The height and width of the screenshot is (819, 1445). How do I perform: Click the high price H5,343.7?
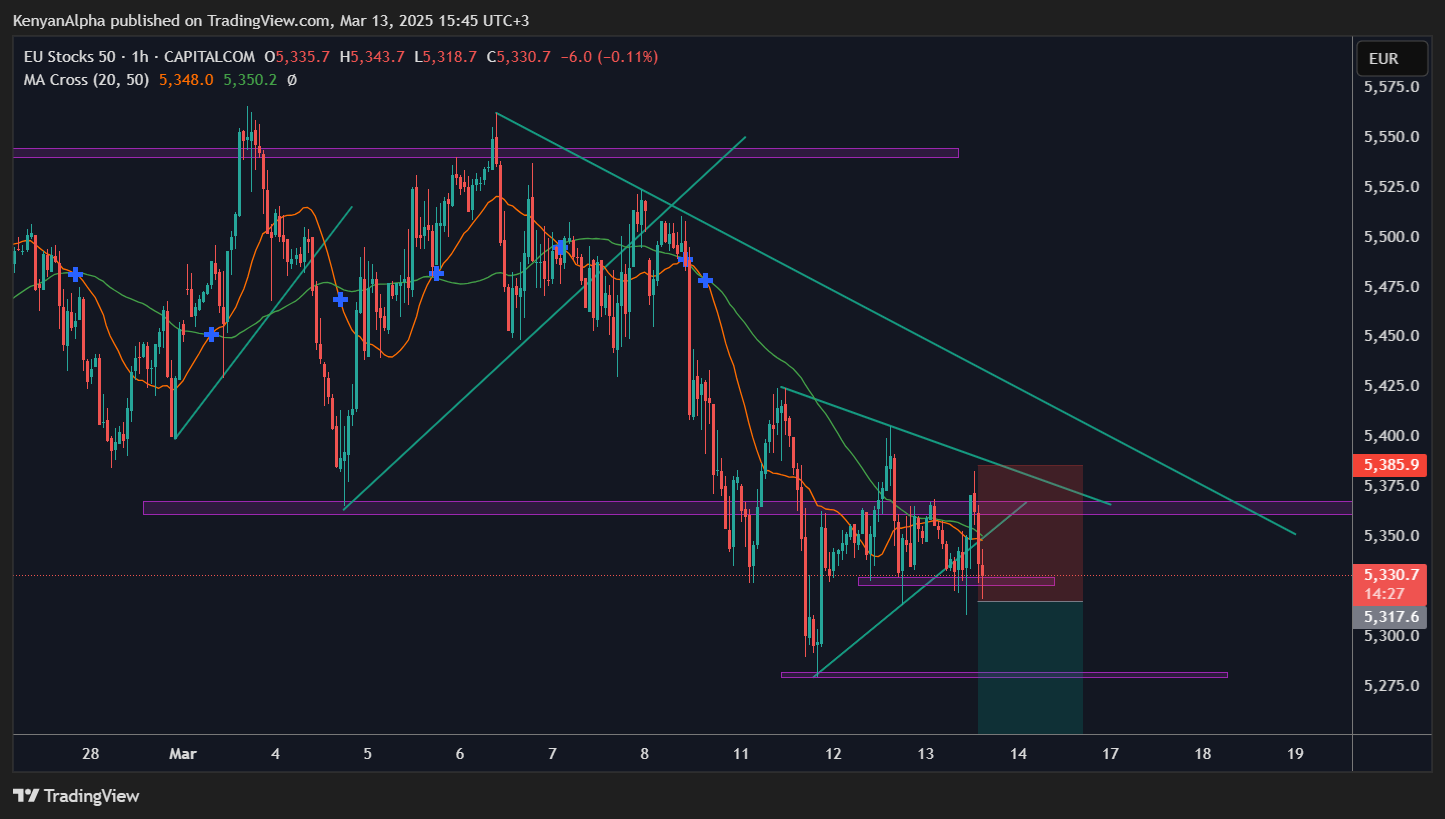click(373, 57)
